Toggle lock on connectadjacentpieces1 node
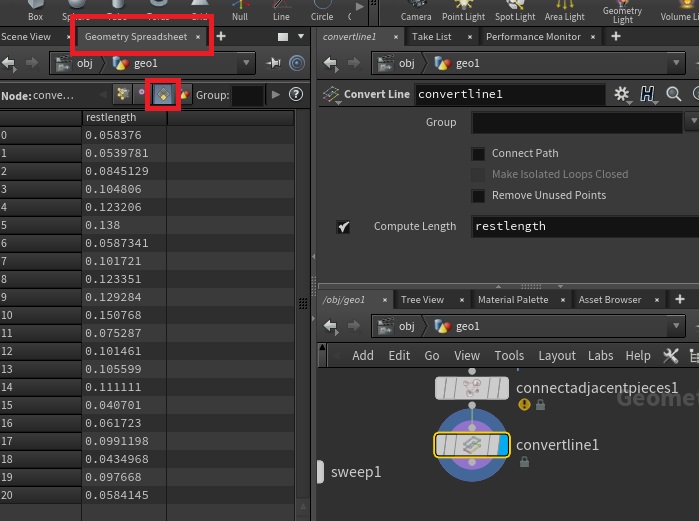 pyautogui.click(x=540, y=405)
